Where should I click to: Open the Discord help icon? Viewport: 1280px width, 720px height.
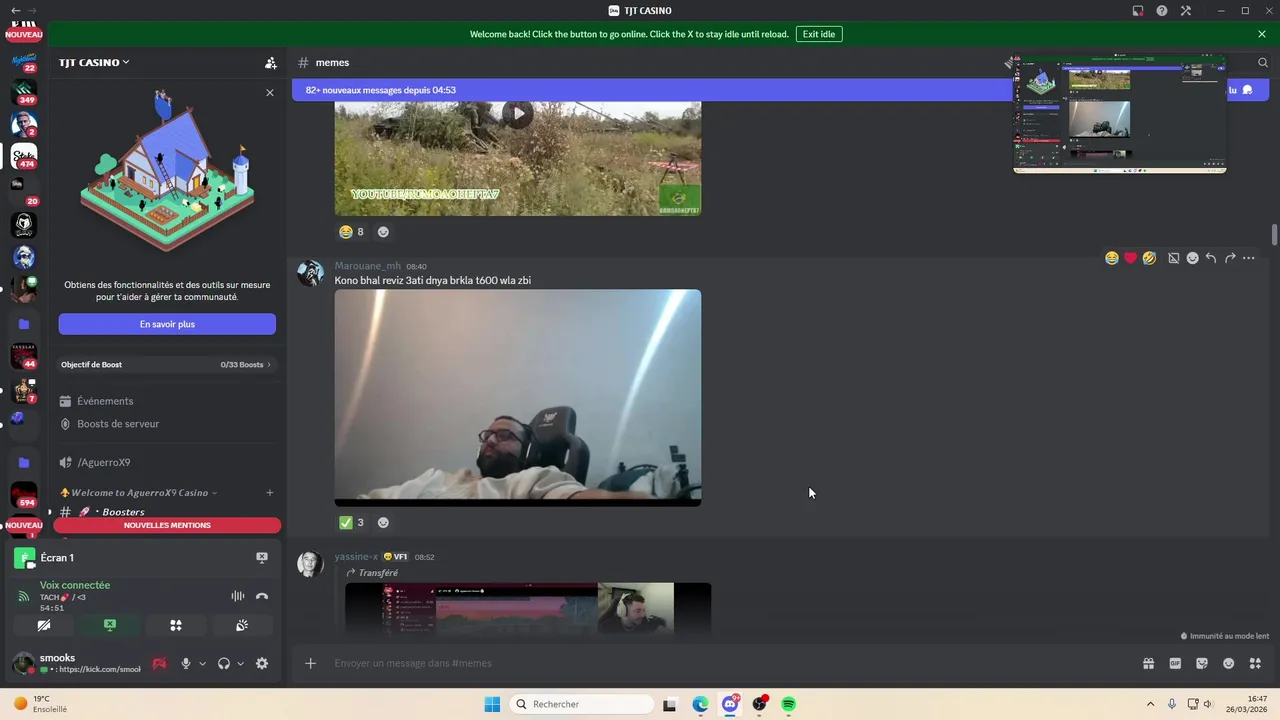point(1162,11)
